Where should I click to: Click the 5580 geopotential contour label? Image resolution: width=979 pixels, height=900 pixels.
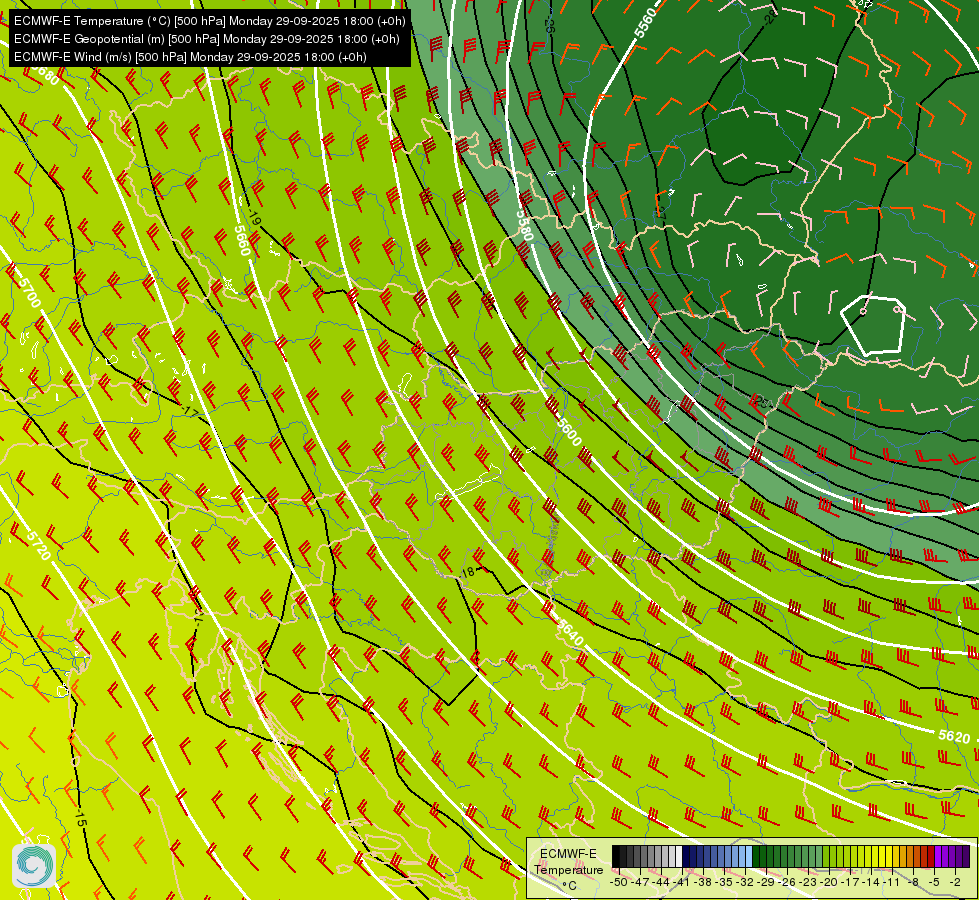(524, 225)
